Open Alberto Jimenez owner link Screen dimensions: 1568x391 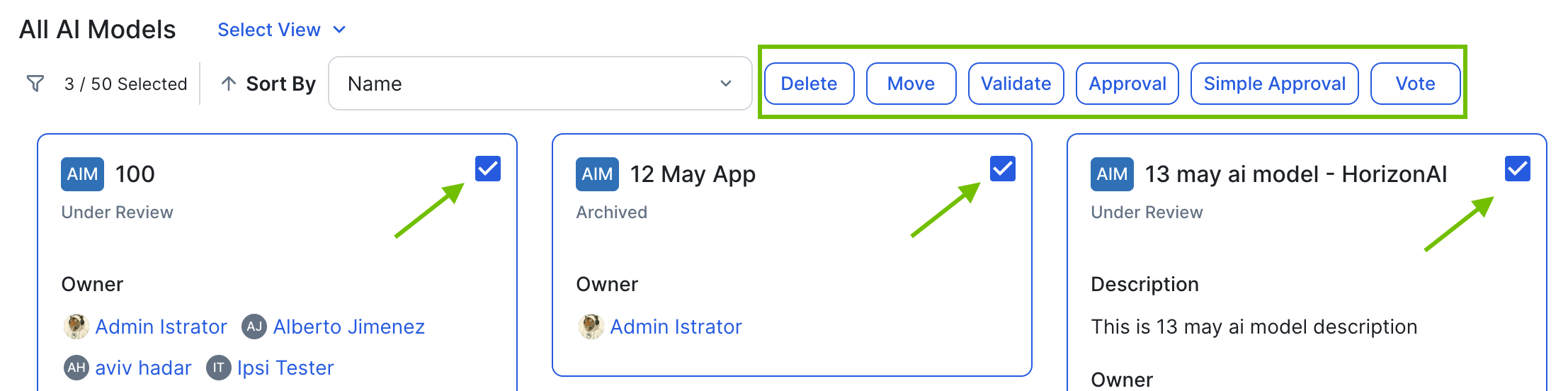coord(348,327)
